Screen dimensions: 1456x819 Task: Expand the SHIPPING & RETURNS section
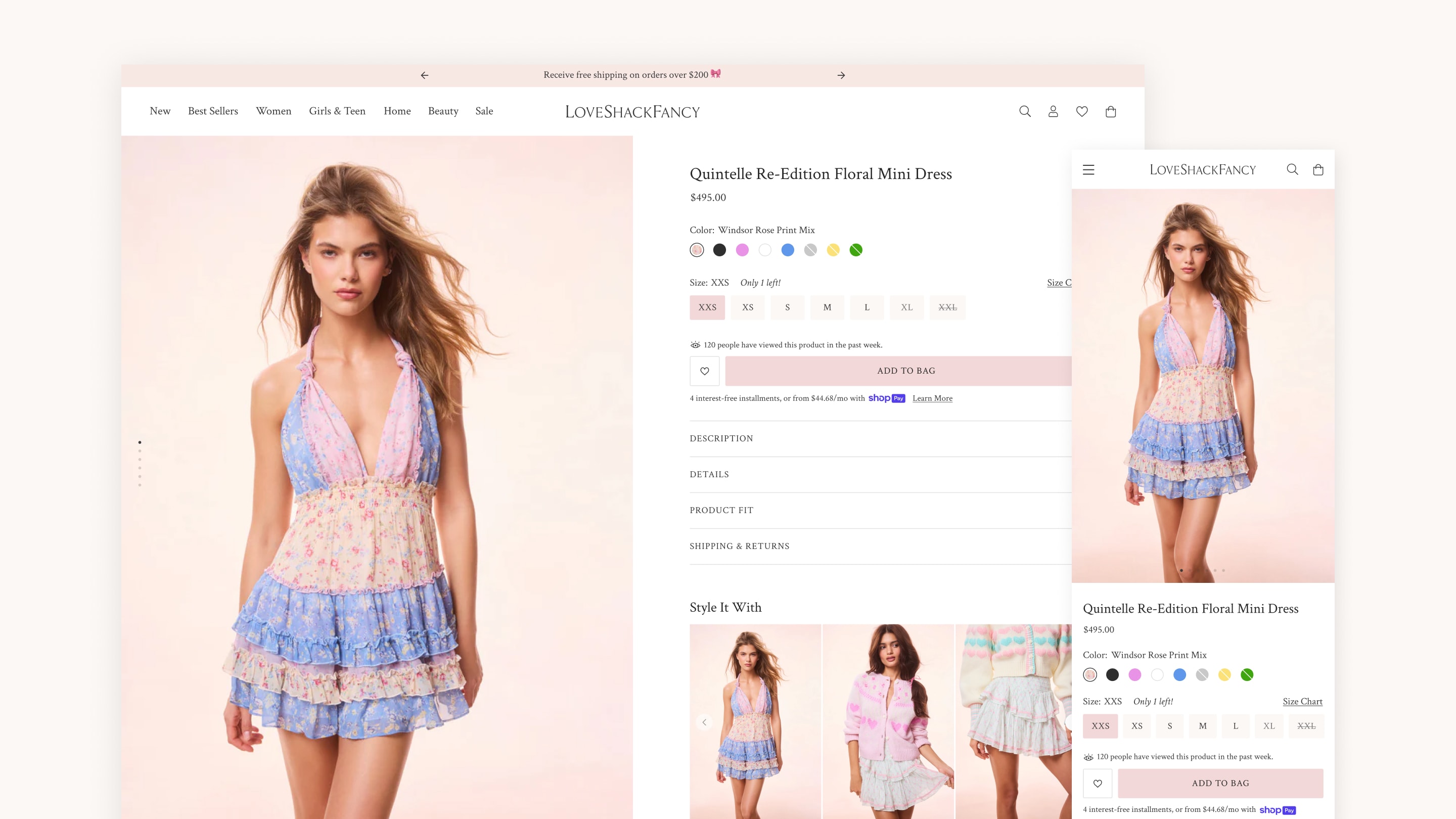coord(739,546)
